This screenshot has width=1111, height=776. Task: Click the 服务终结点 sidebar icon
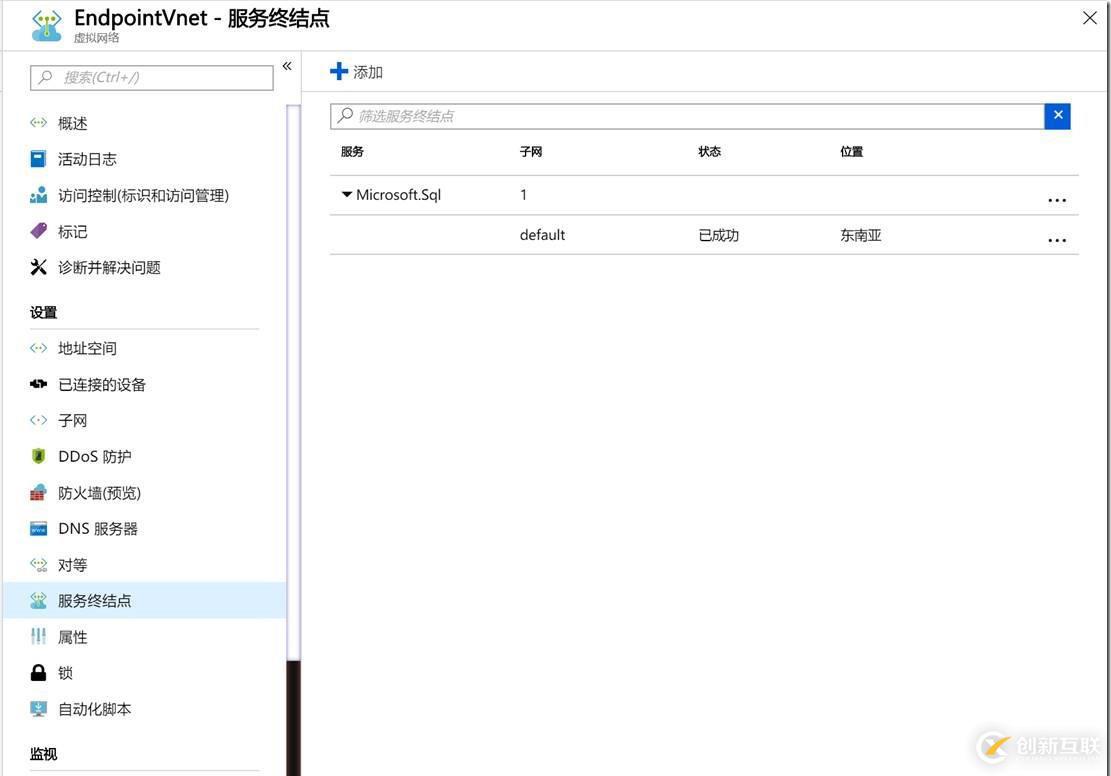(x=38, y=601)
